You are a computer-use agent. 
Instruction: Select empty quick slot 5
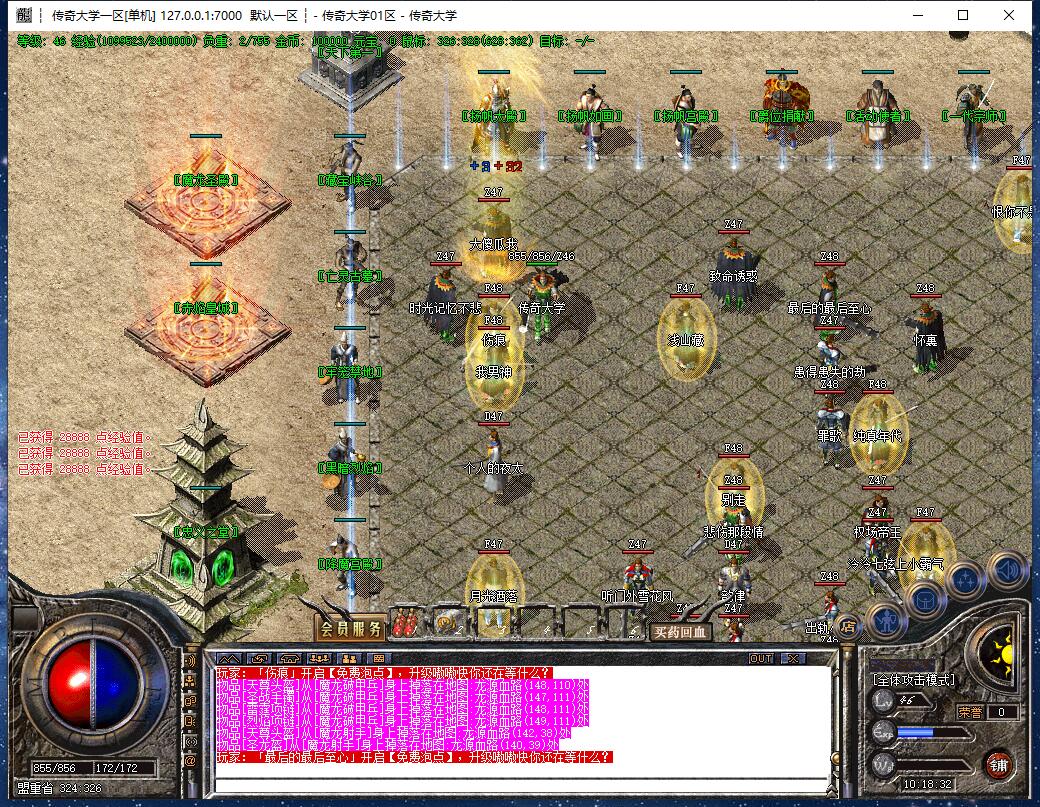tap(580, 622)
